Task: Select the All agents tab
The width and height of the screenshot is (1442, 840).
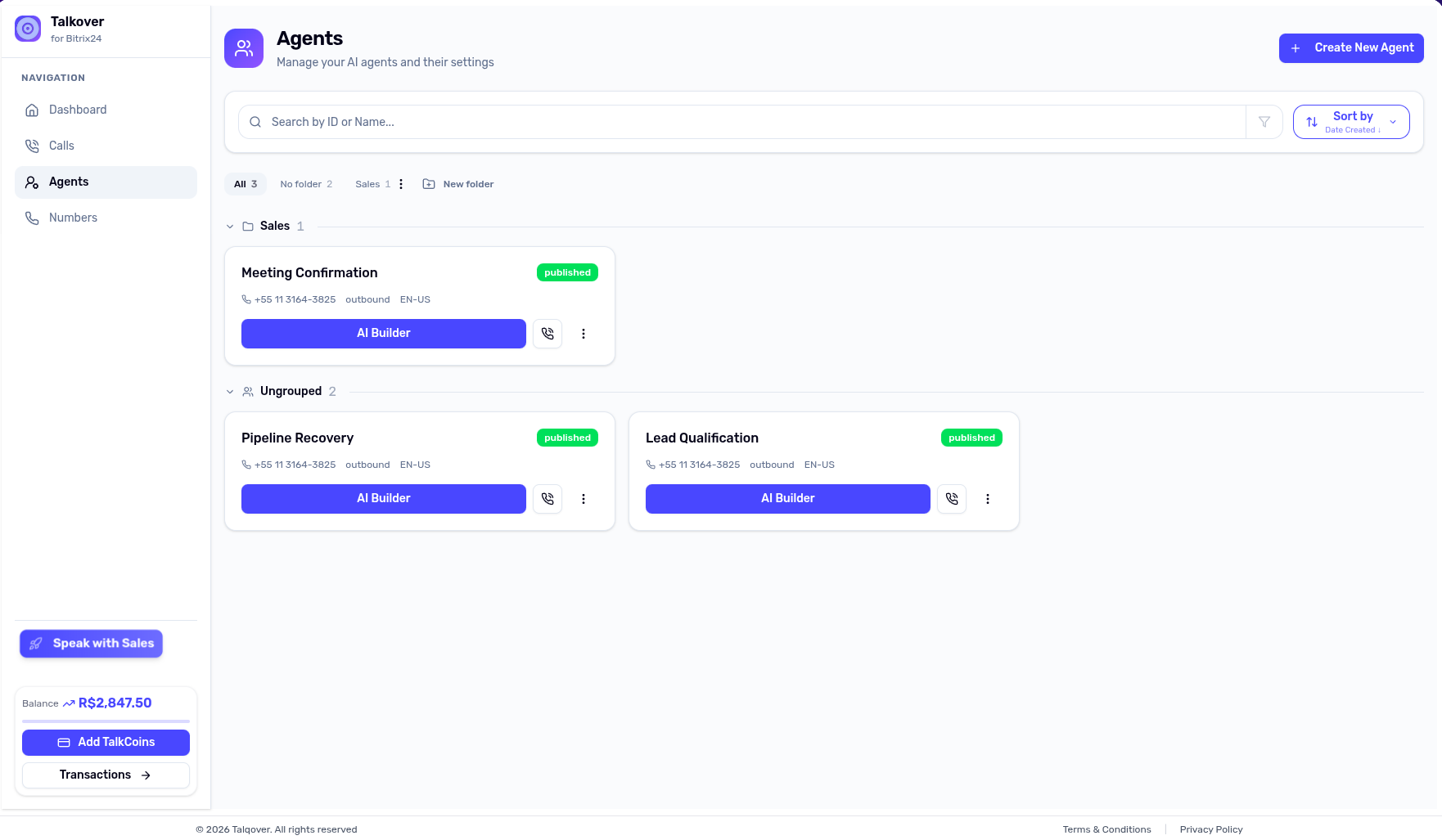Action: [246, 184]
